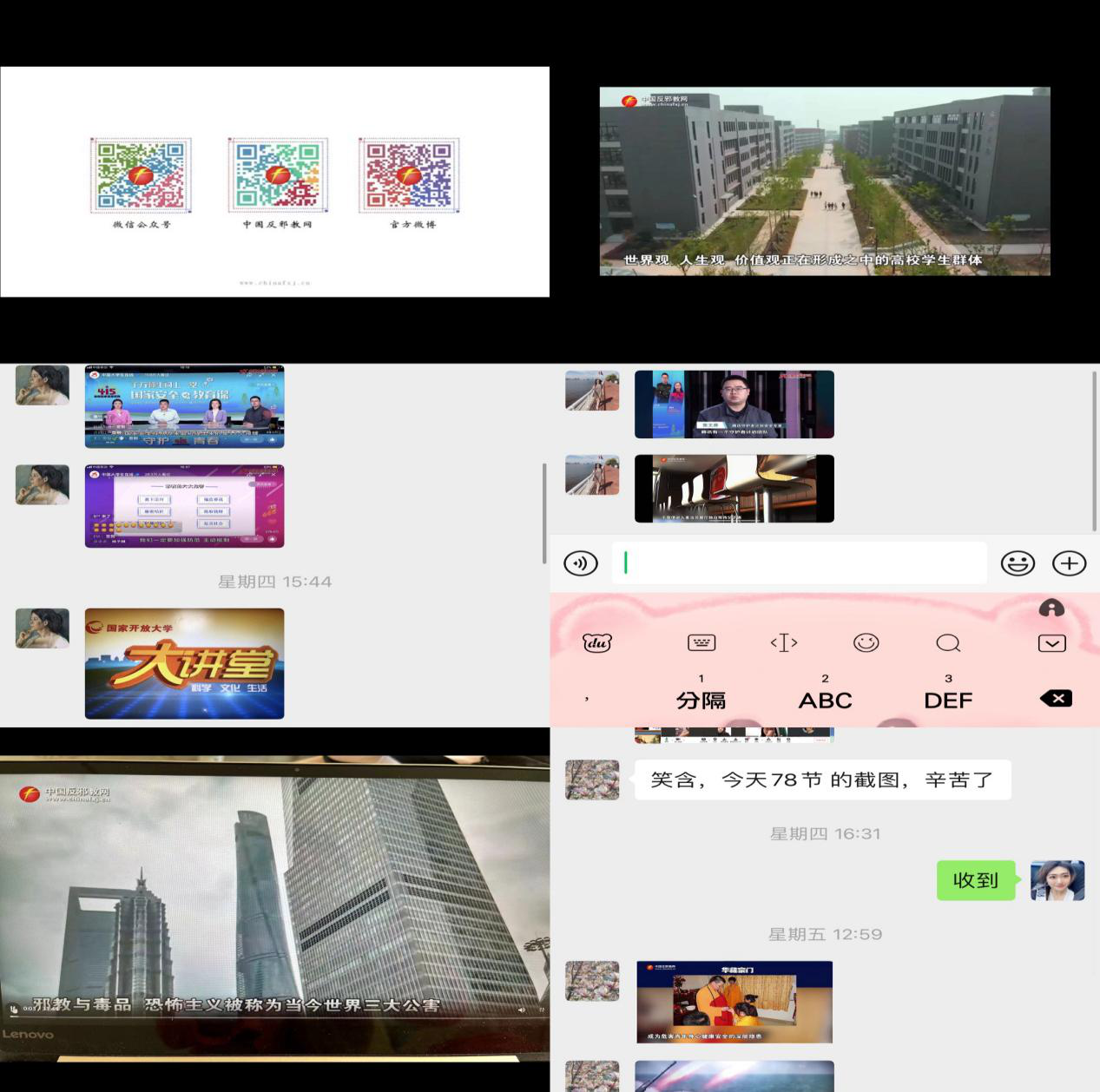Open the partially visible sky image at bottom
Screen dimensions: 1100x1092
[734, 1076]
